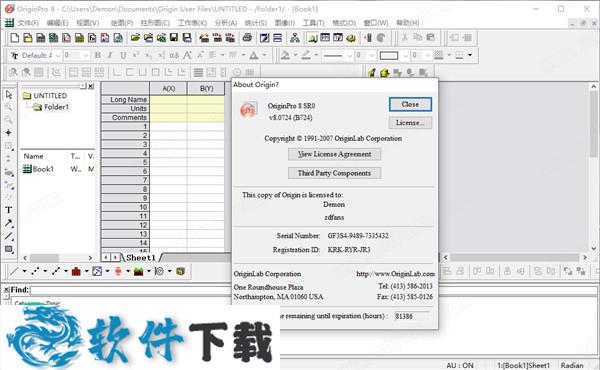Open the 分析(A) menu
600x370 pixels.
click(x=226, y=23)
